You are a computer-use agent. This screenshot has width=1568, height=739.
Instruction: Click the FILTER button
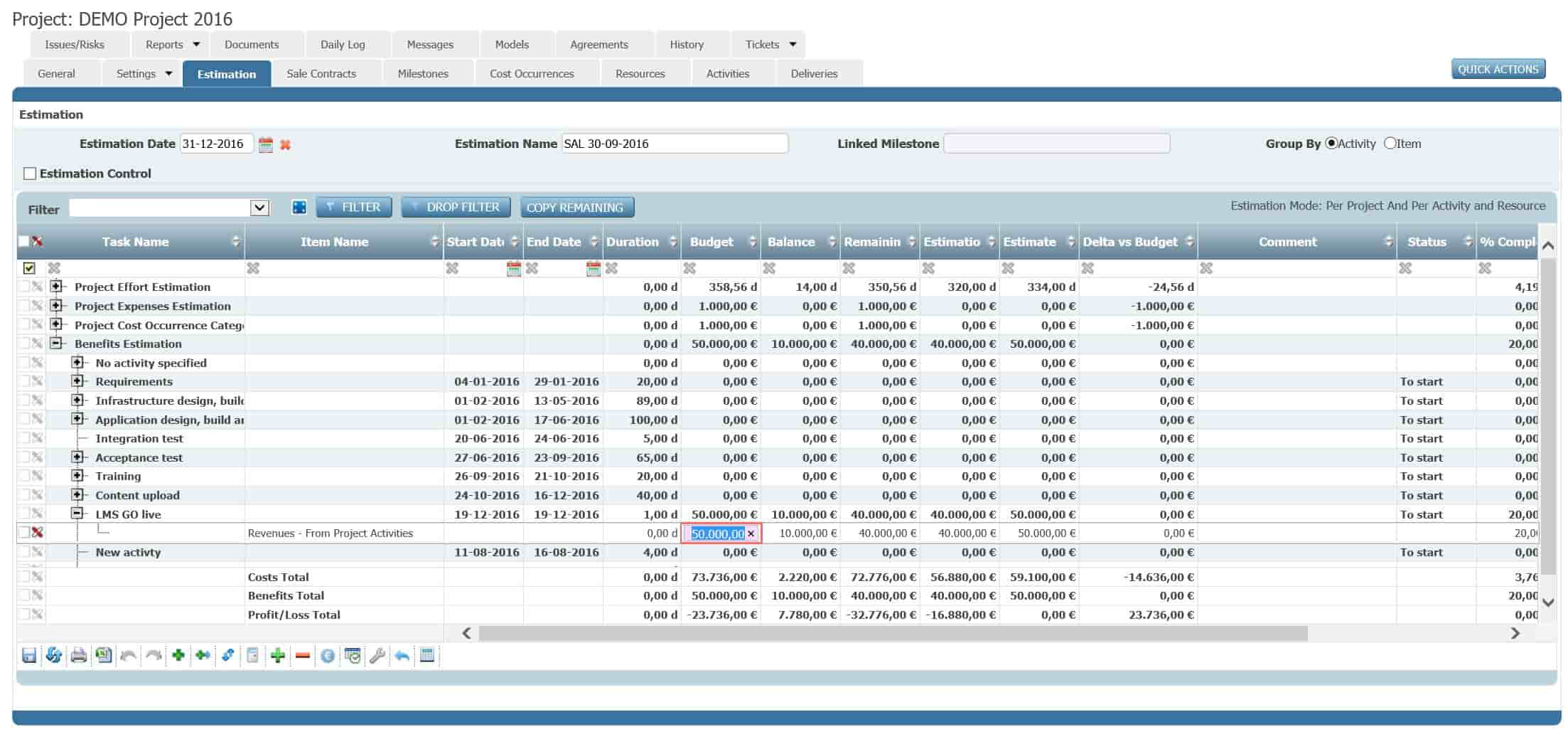point(354,207)
